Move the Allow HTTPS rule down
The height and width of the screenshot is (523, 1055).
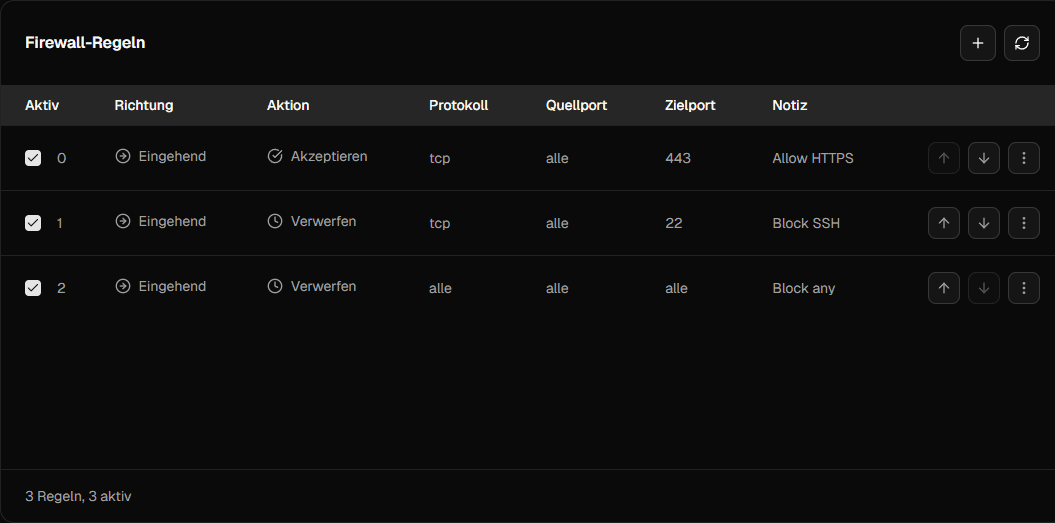[984, 158]
